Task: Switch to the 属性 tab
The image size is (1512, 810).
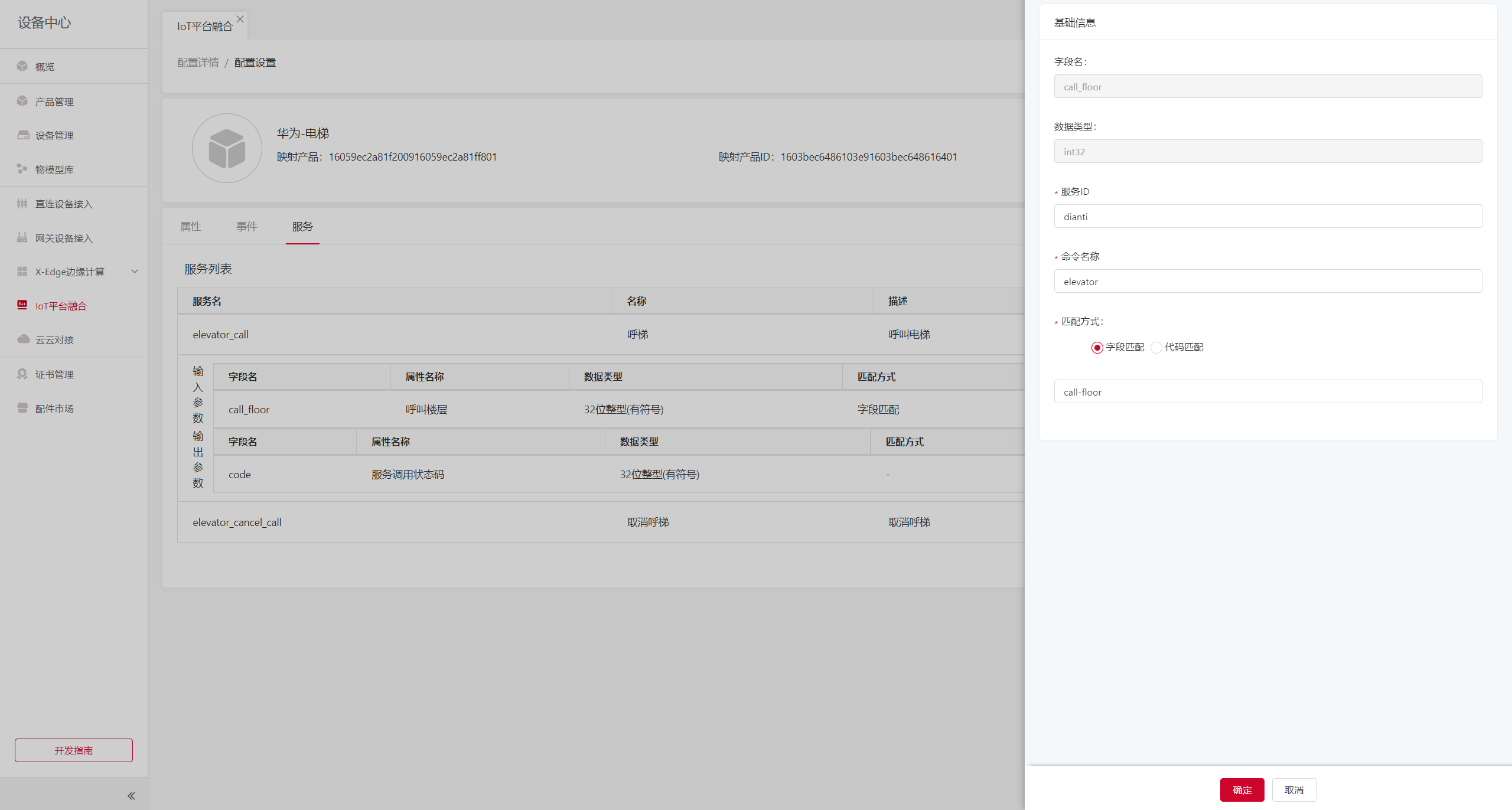Action: tap(190, 227)
